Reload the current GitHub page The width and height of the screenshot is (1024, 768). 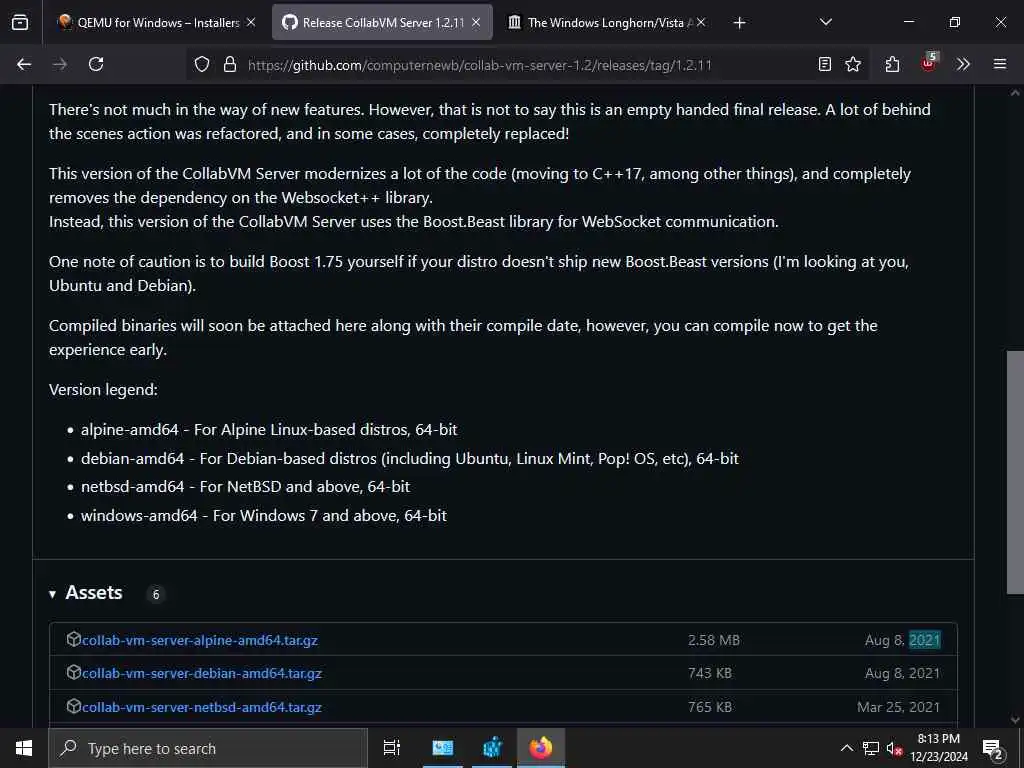pos(96,64)
